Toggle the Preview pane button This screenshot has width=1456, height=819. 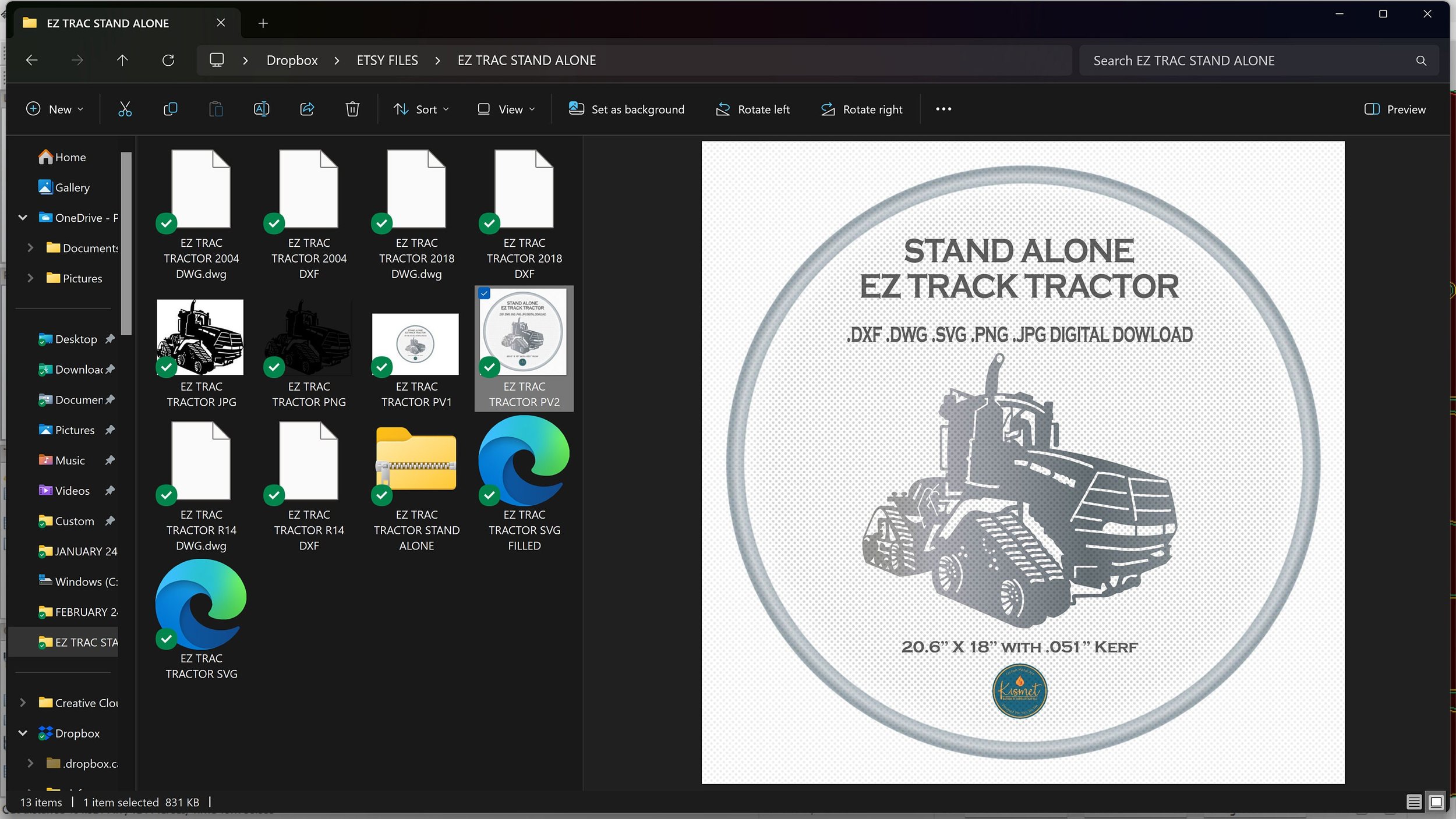click(x=1395, y=109)
